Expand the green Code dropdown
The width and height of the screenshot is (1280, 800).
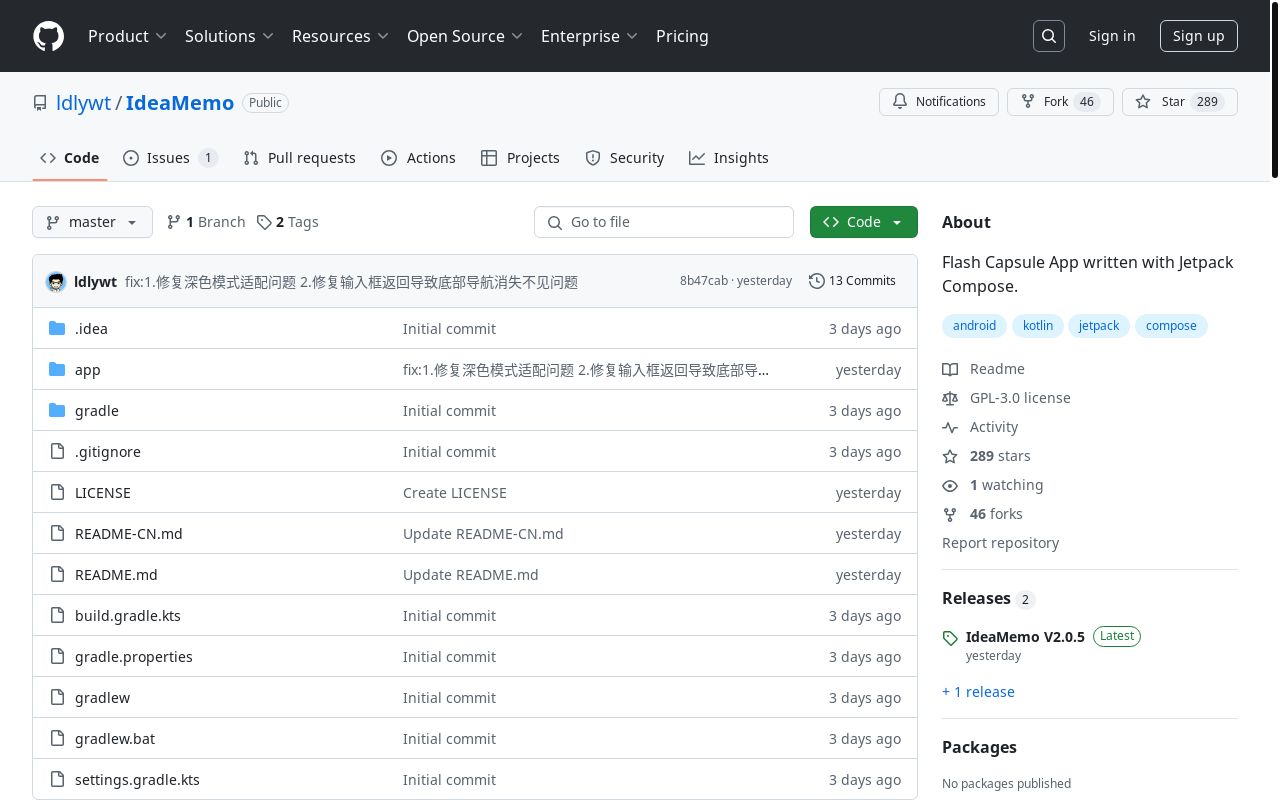point(863,222)
